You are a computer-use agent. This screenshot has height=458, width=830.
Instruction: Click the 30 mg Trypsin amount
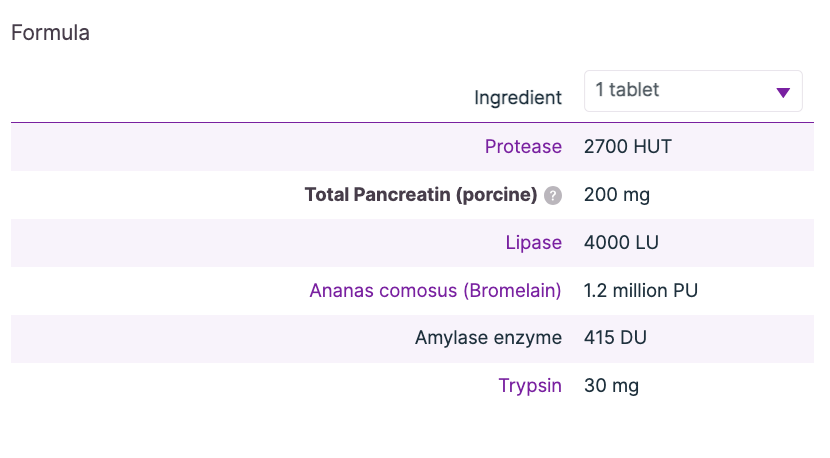(611, 385)
